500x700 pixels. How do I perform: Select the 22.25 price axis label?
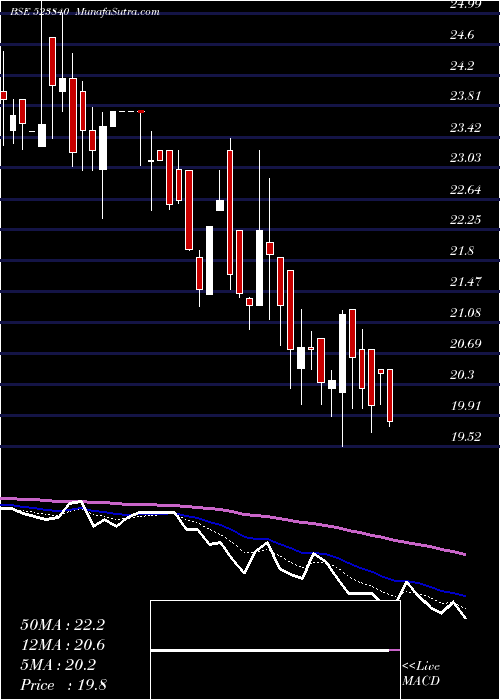tap(466, 220)
